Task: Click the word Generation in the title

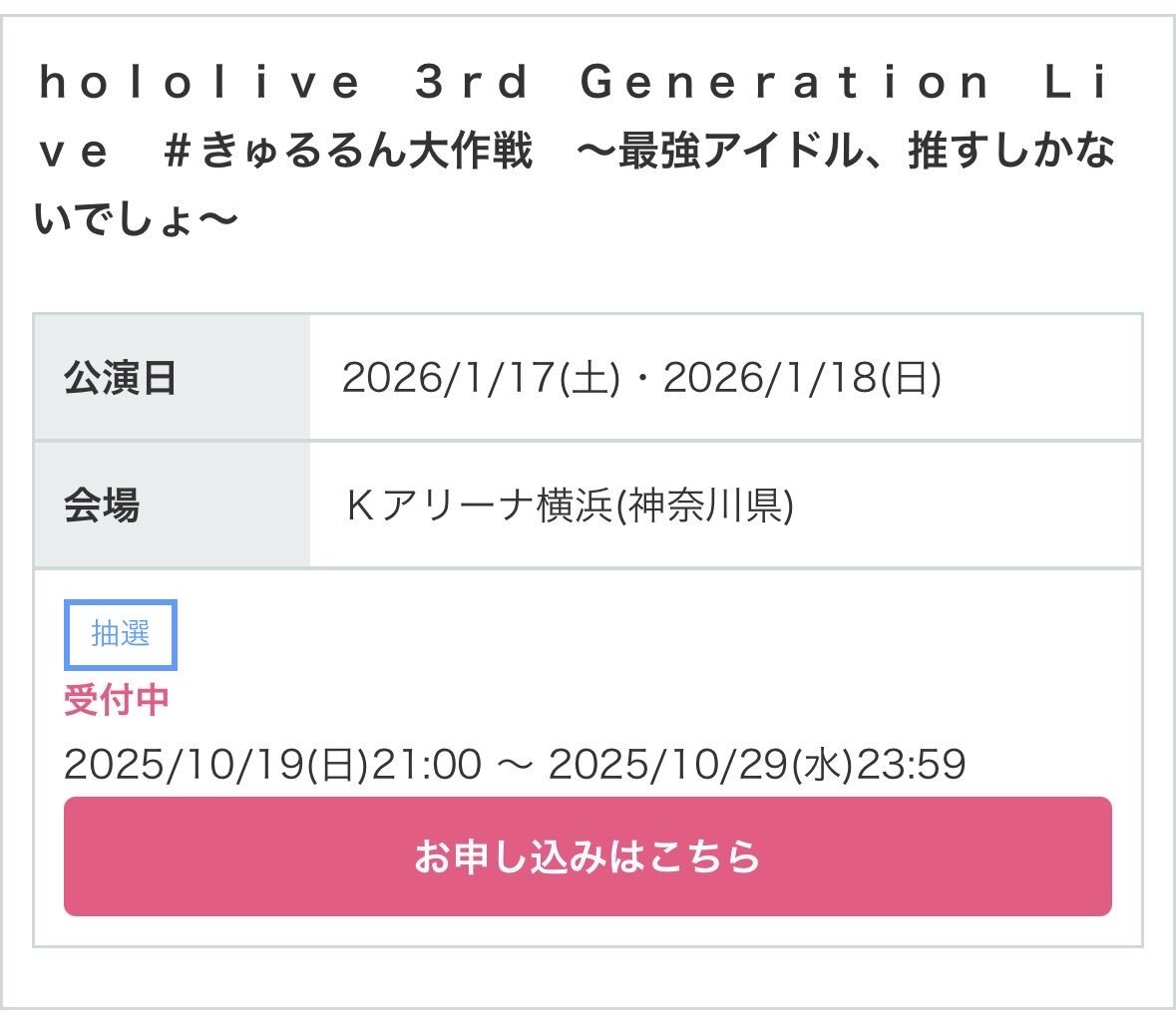Action: click(x=785, y=83)
